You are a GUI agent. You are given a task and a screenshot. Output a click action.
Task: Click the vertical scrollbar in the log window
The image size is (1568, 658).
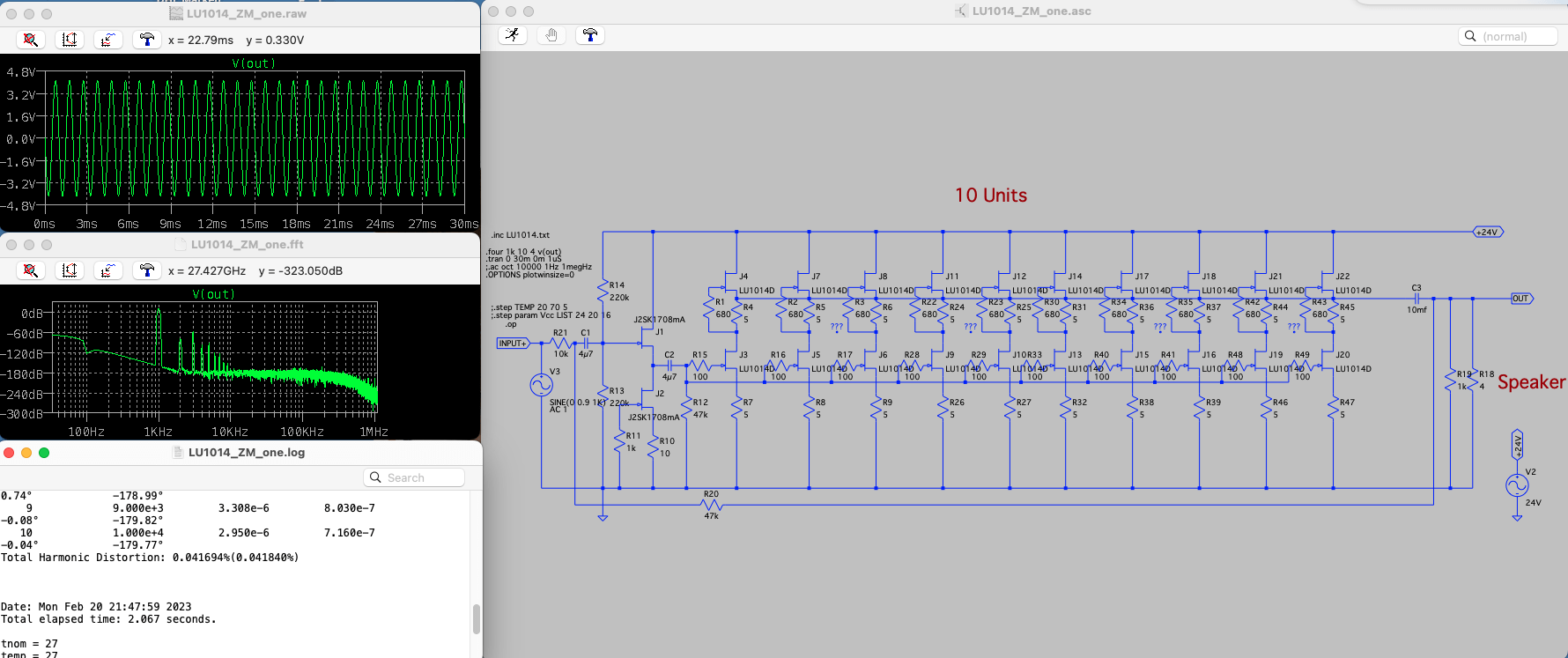tap(477, 618)
